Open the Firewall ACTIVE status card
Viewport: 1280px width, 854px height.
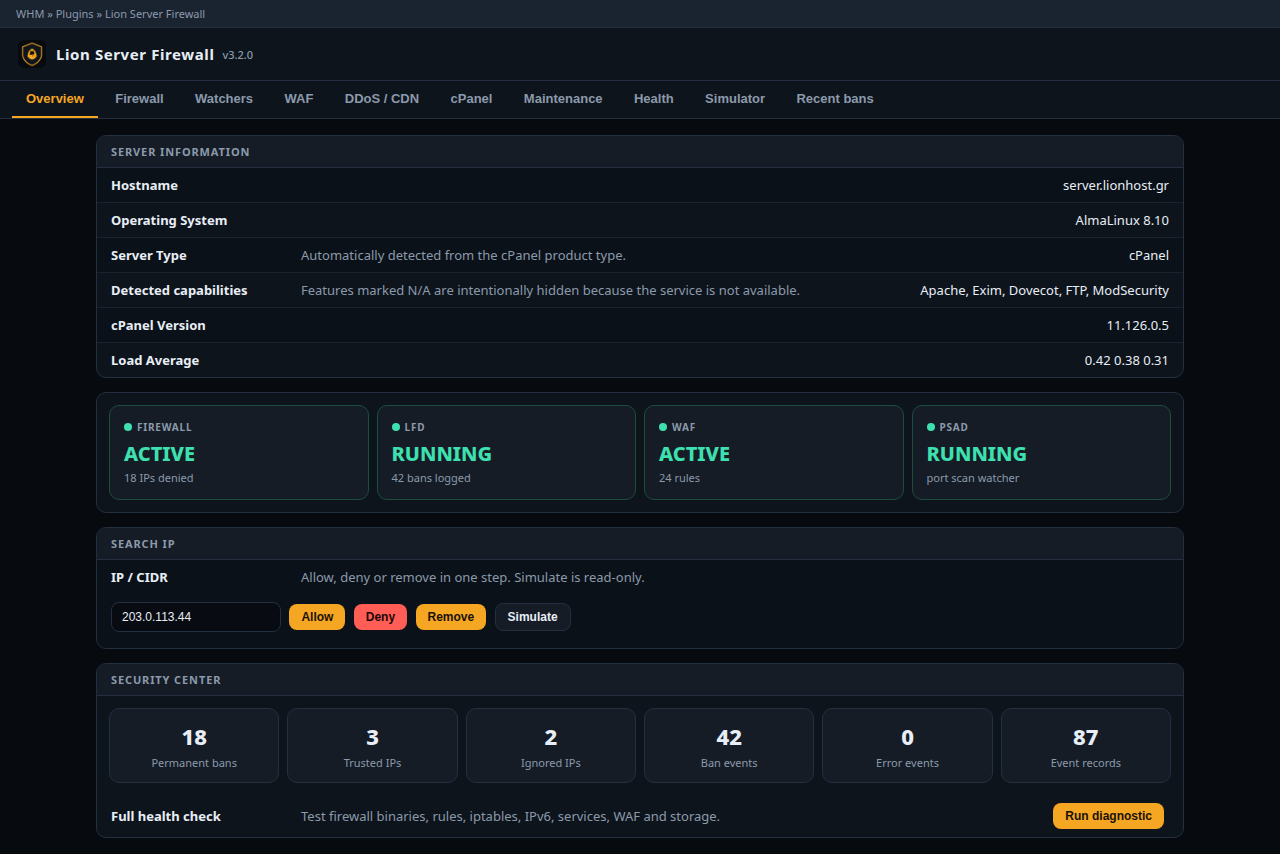point(239,452)
